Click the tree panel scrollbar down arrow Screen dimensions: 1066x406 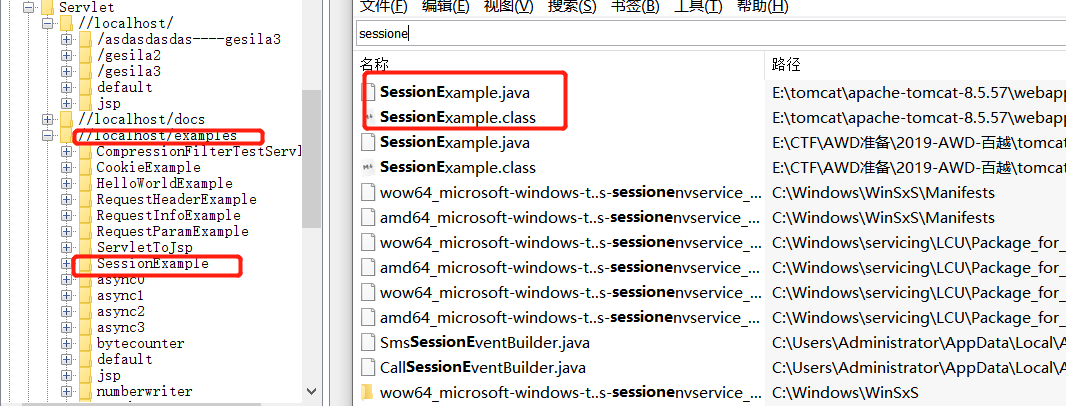coord(311,391)
